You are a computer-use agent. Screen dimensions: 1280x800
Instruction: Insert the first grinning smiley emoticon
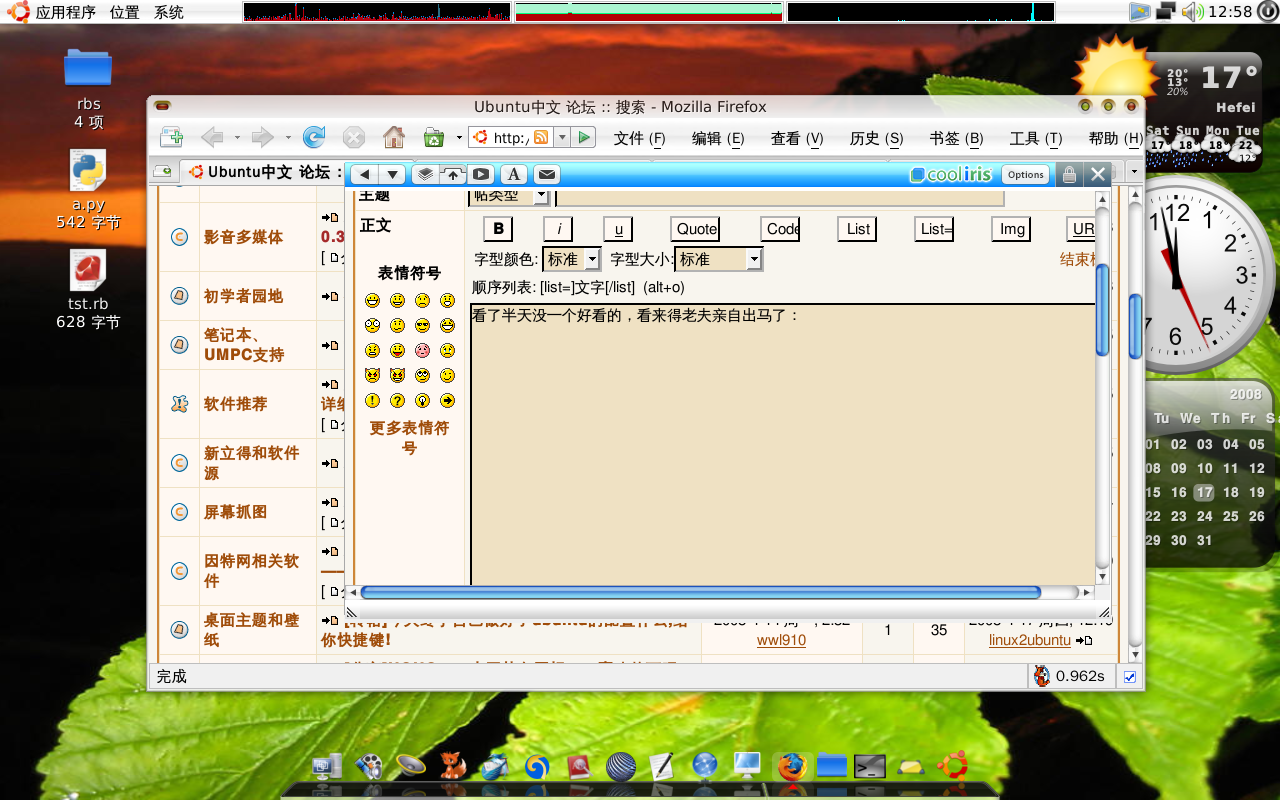pyautogui.click(x=372, y=300)
